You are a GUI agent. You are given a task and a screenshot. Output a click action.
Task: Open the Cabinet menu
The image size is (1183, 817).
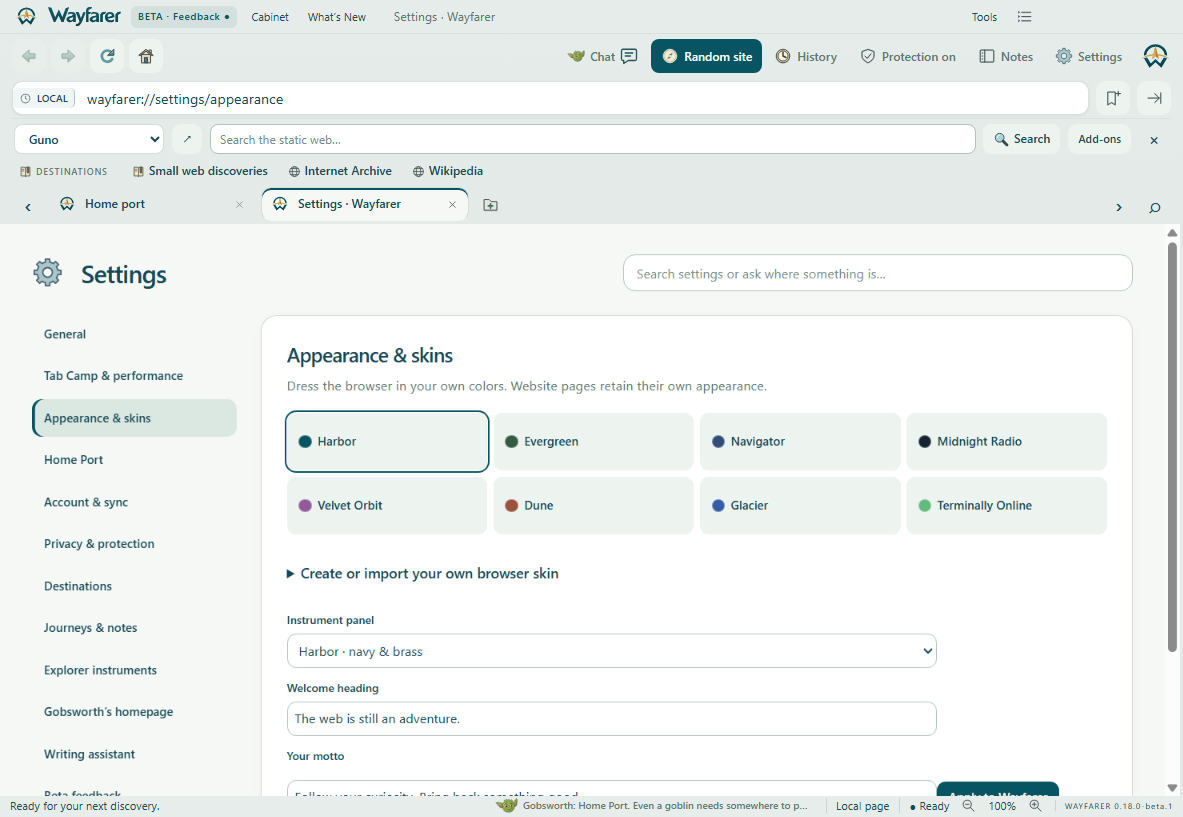269,17
